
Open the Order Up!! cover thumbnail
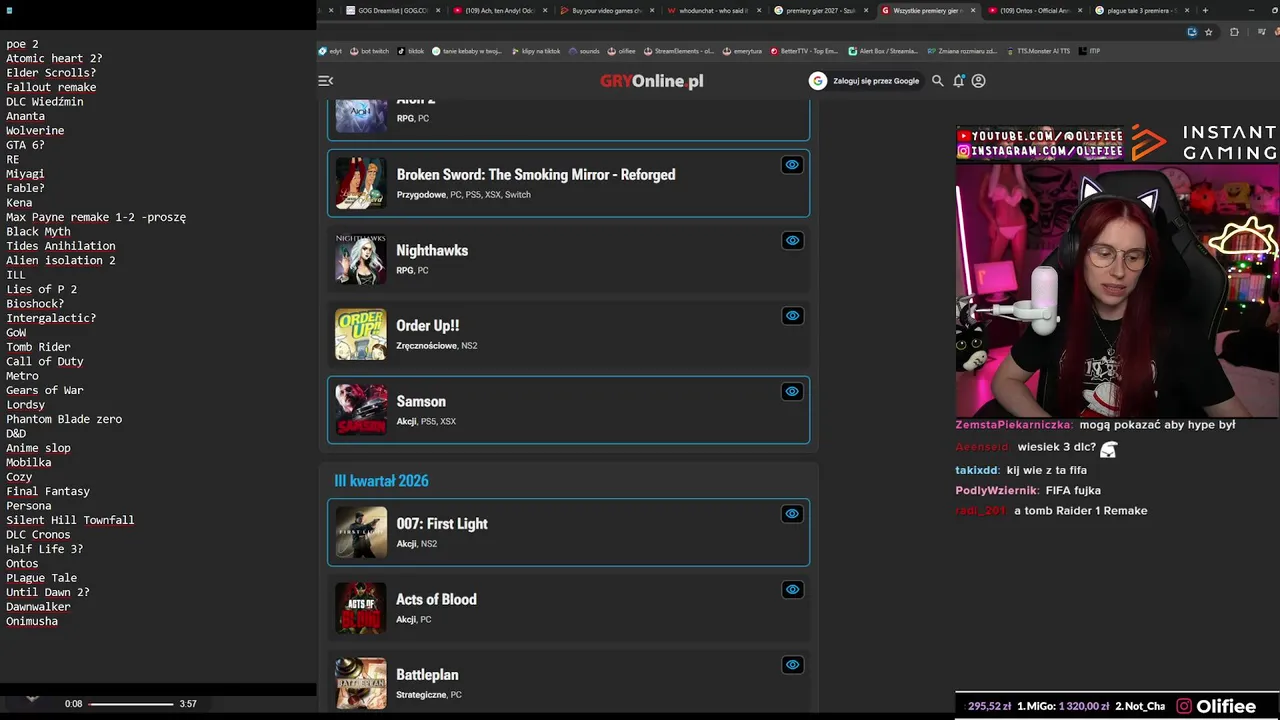(361, 334)
